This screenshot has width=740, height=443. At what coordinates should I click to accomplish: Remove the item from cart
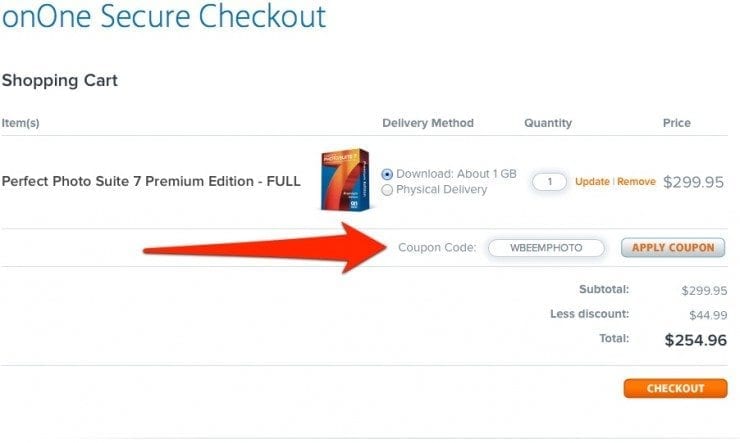636,182
